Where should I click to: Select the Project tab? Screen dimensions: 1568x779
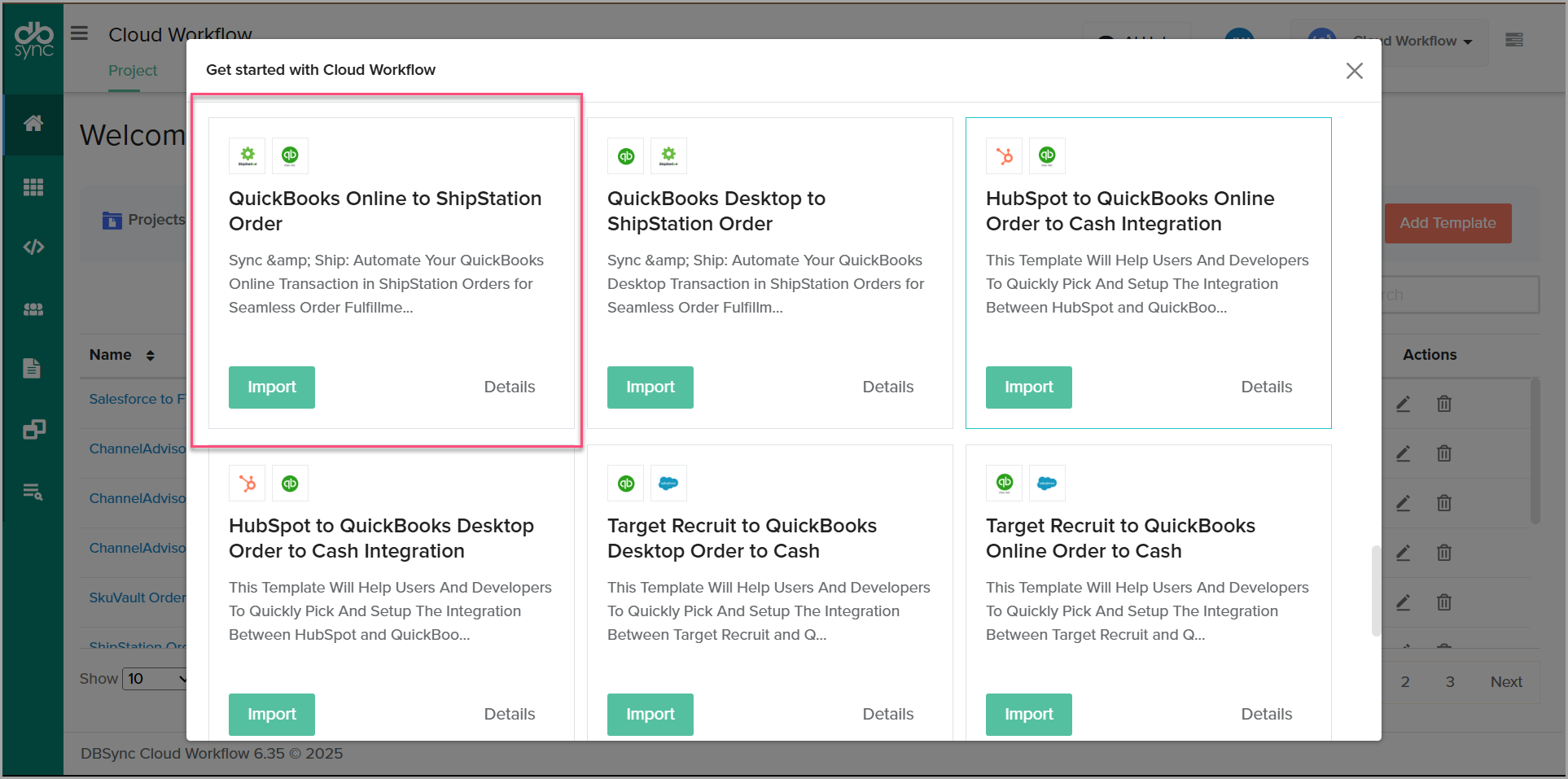(133, 71)
